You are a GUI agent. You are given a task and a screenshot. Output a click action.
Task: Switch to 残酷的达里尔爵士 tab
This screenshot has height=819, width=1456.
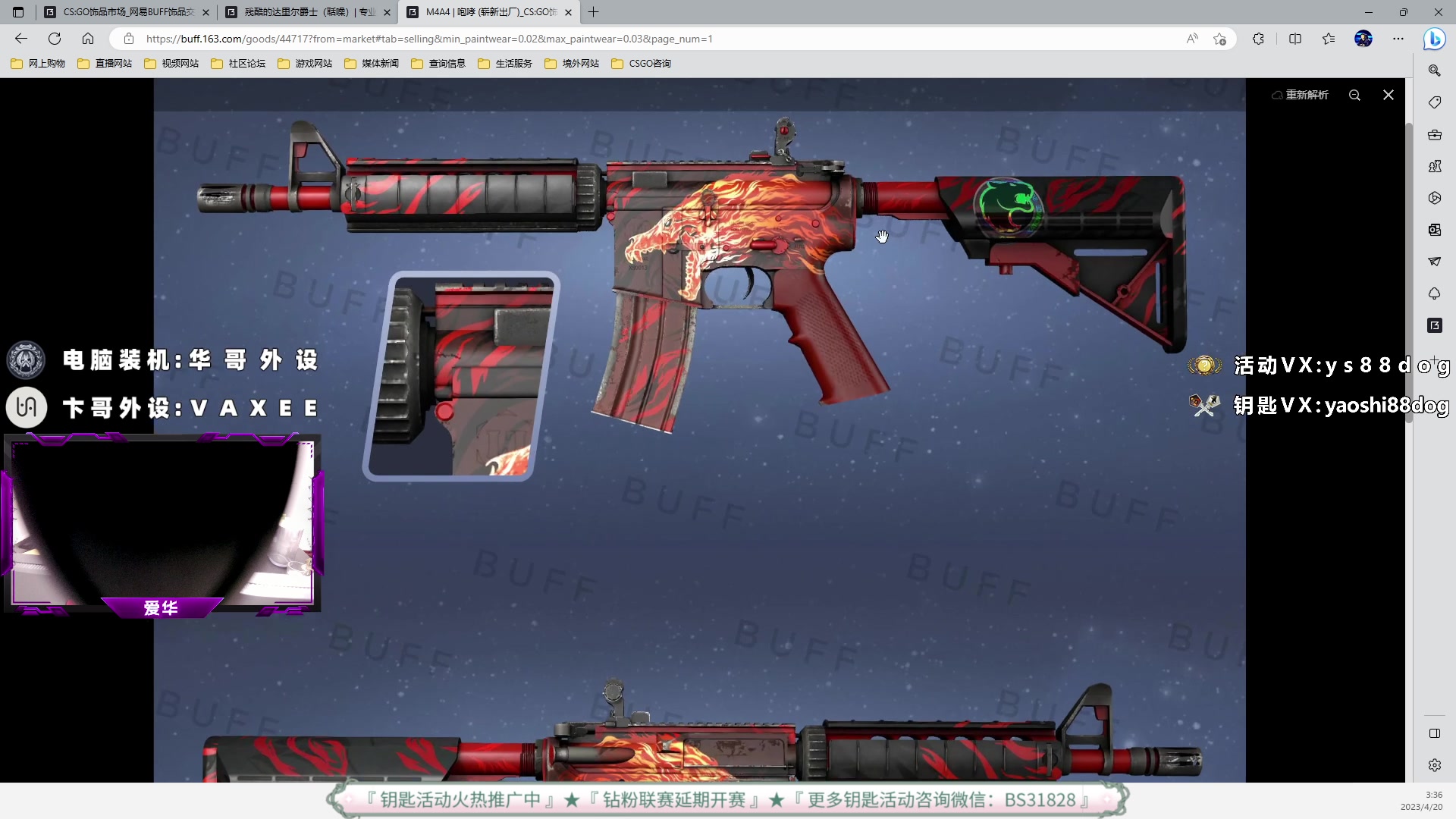(307, 12)
